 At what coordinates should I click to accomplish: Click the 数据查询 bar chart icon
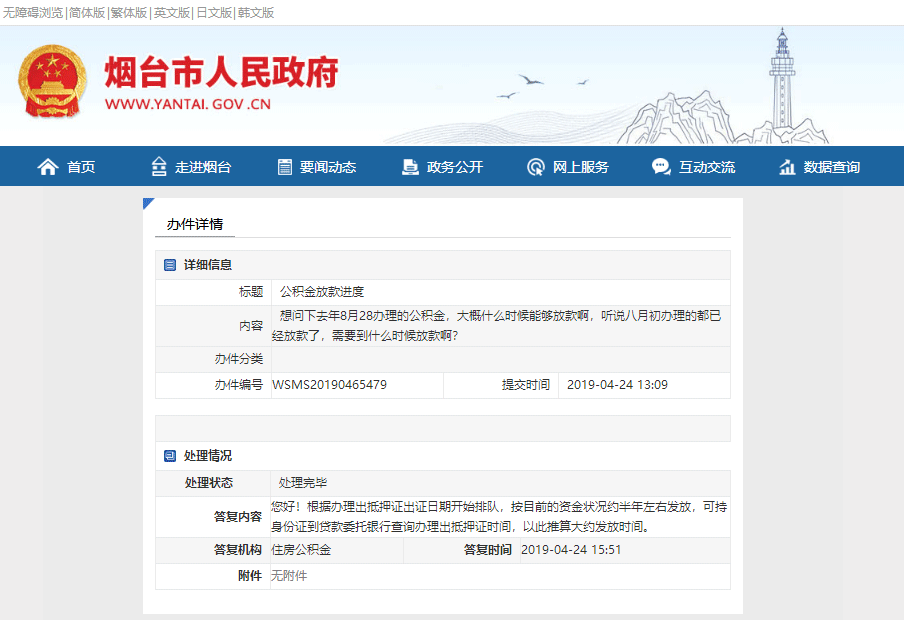787,167
